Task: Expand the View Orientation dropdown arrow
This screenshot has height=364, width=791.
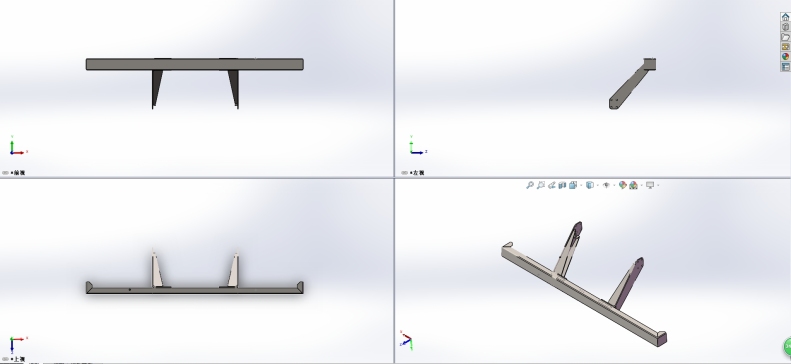Action: tap(581, 185)
